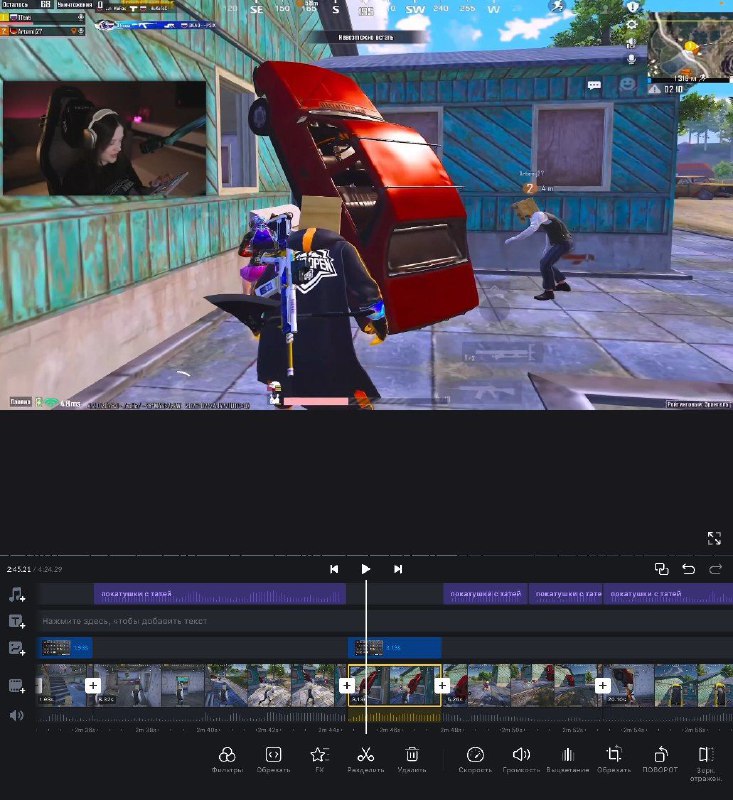Image resolution: width=733 pixels, height=800 pixels.
Task: Enter fullscreen preview mode
Action: (714, 538)
